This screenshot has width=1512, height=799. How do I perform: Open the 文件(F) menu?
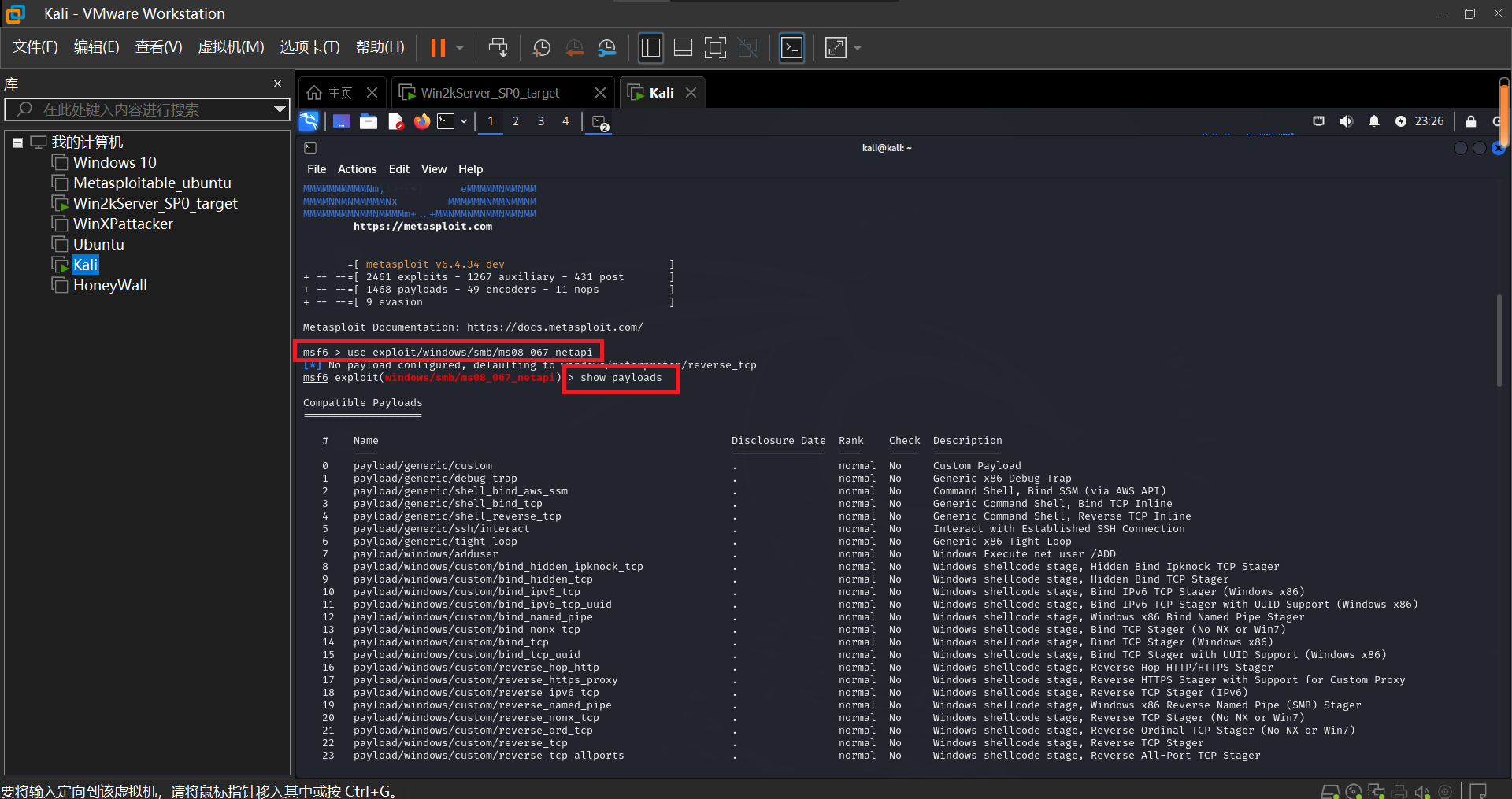[35, 47]
